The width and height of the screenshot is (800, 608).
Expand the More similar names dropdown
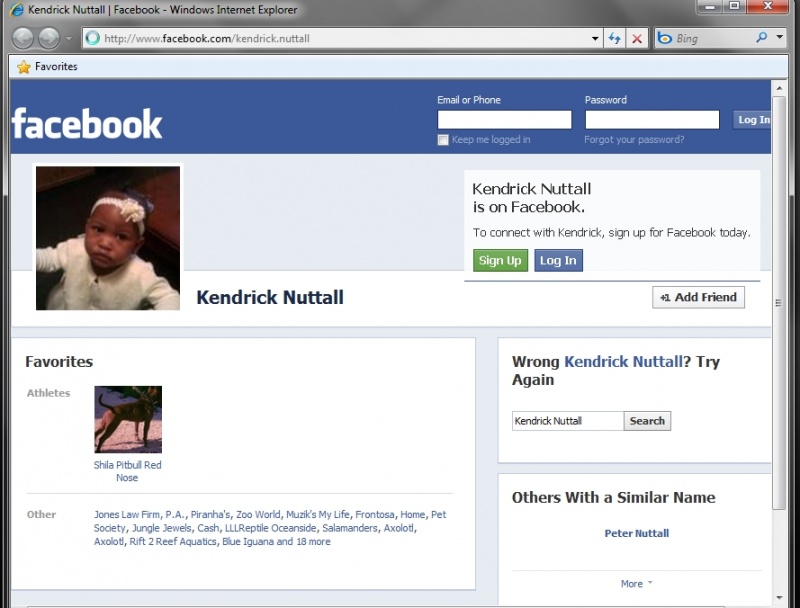coord(636,584)
